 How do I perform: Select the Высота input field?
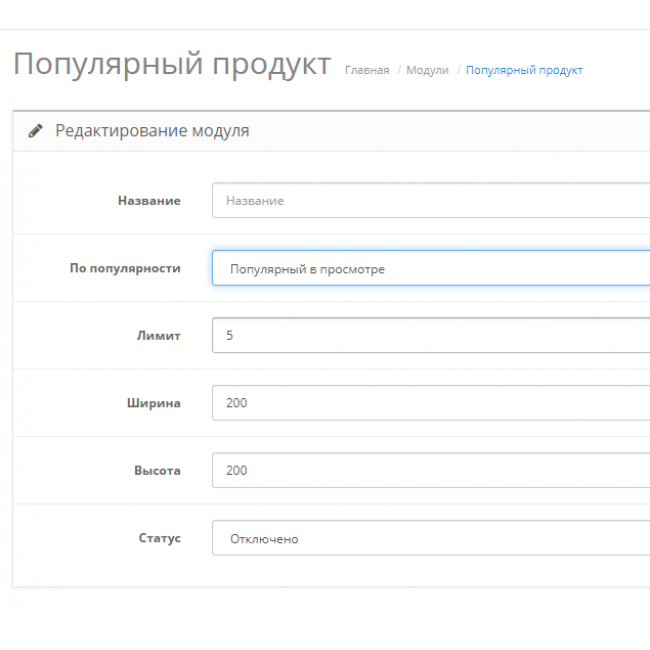(x=430, y=470)
